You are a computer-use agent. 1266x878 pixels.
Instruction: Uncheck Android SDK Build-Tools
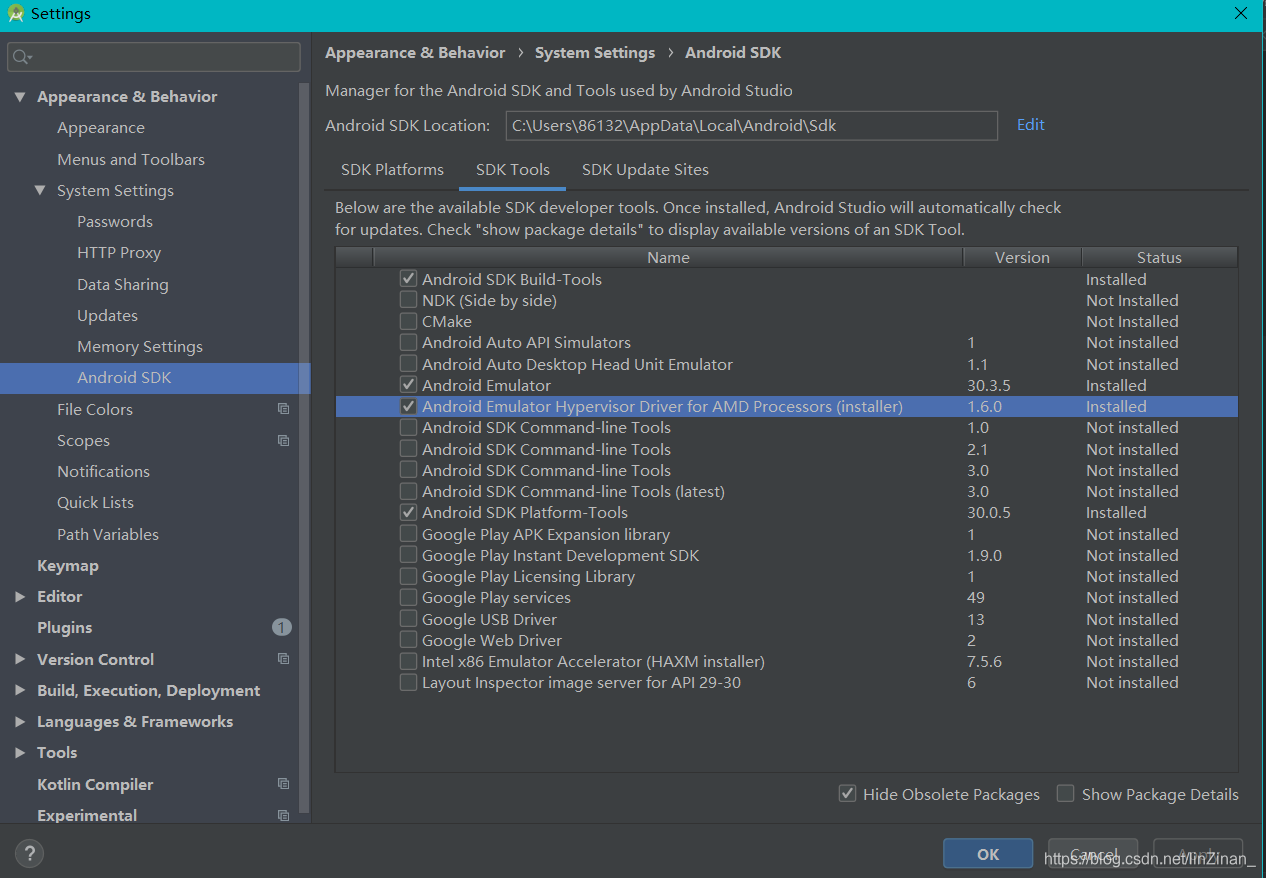408,279
